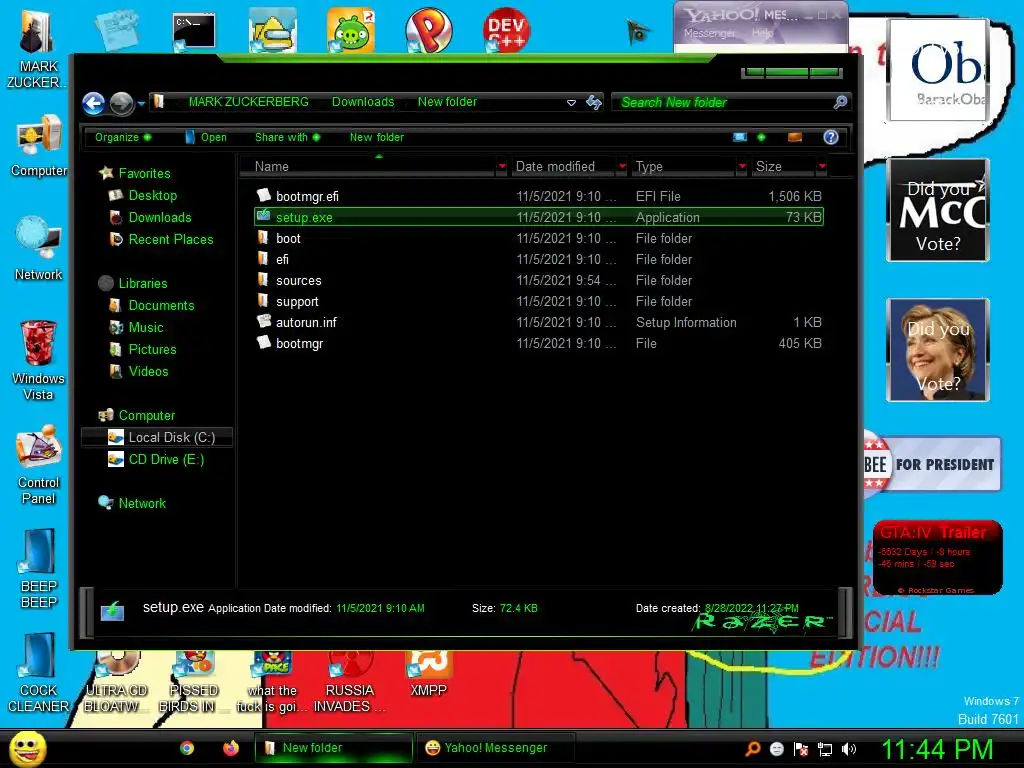
Task: Open the Name column filter dropdown
Action: click(502, 167)
